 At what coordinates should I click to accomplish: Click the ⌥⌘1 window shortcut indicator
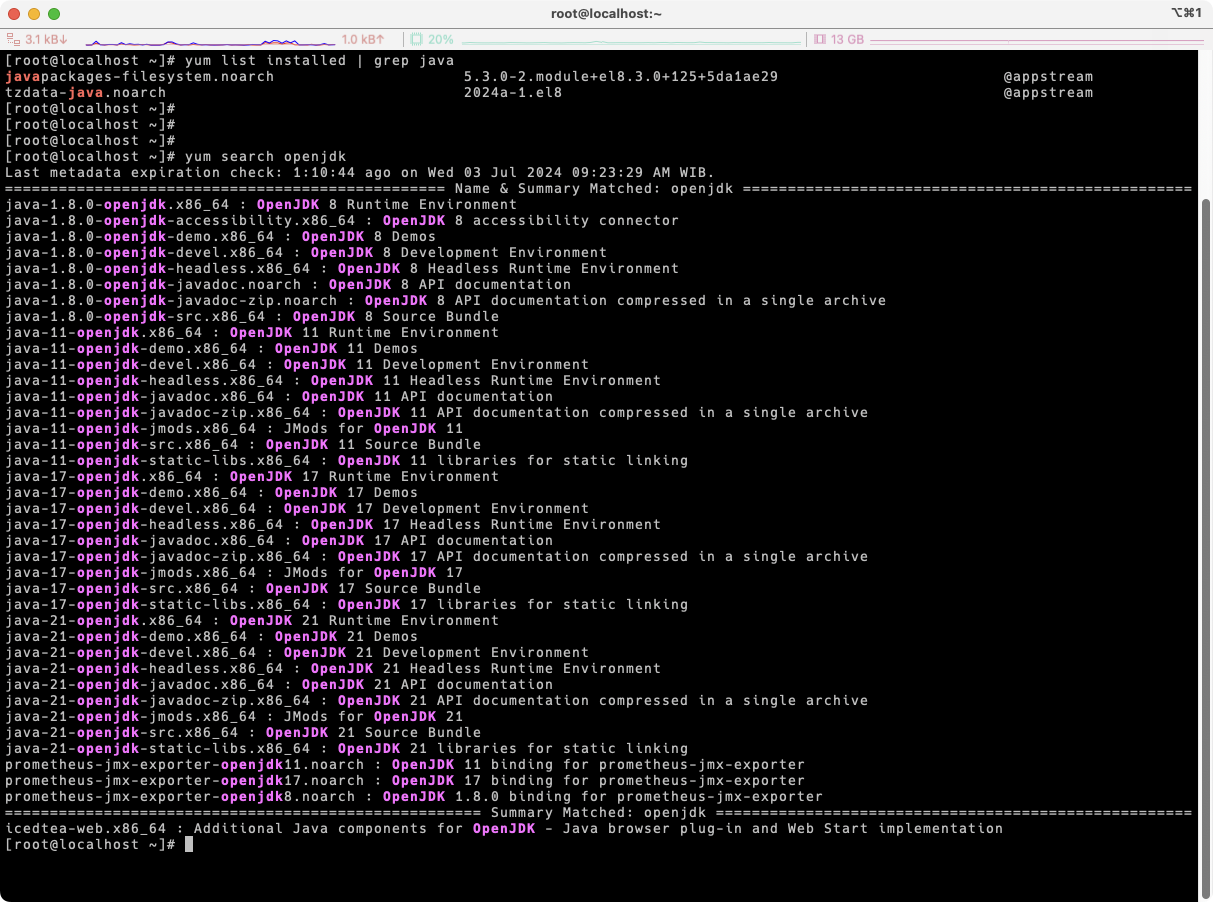point(1185,13)
